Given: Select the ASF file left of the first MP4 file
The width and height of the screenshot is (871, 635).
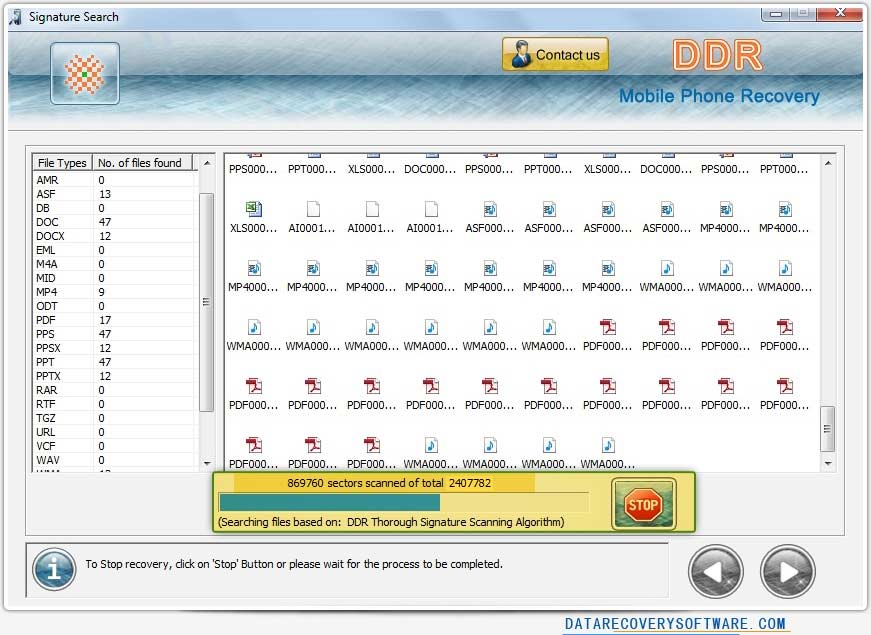Looking at the screenshot, I should tap(667, 217).
